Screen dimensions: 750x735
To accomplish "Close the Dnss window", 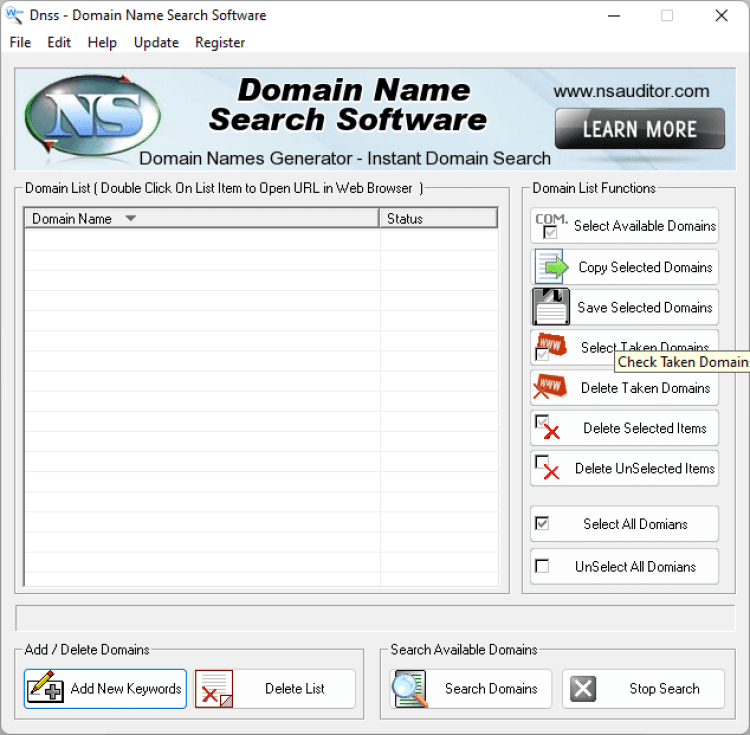I will pos(721,16).
